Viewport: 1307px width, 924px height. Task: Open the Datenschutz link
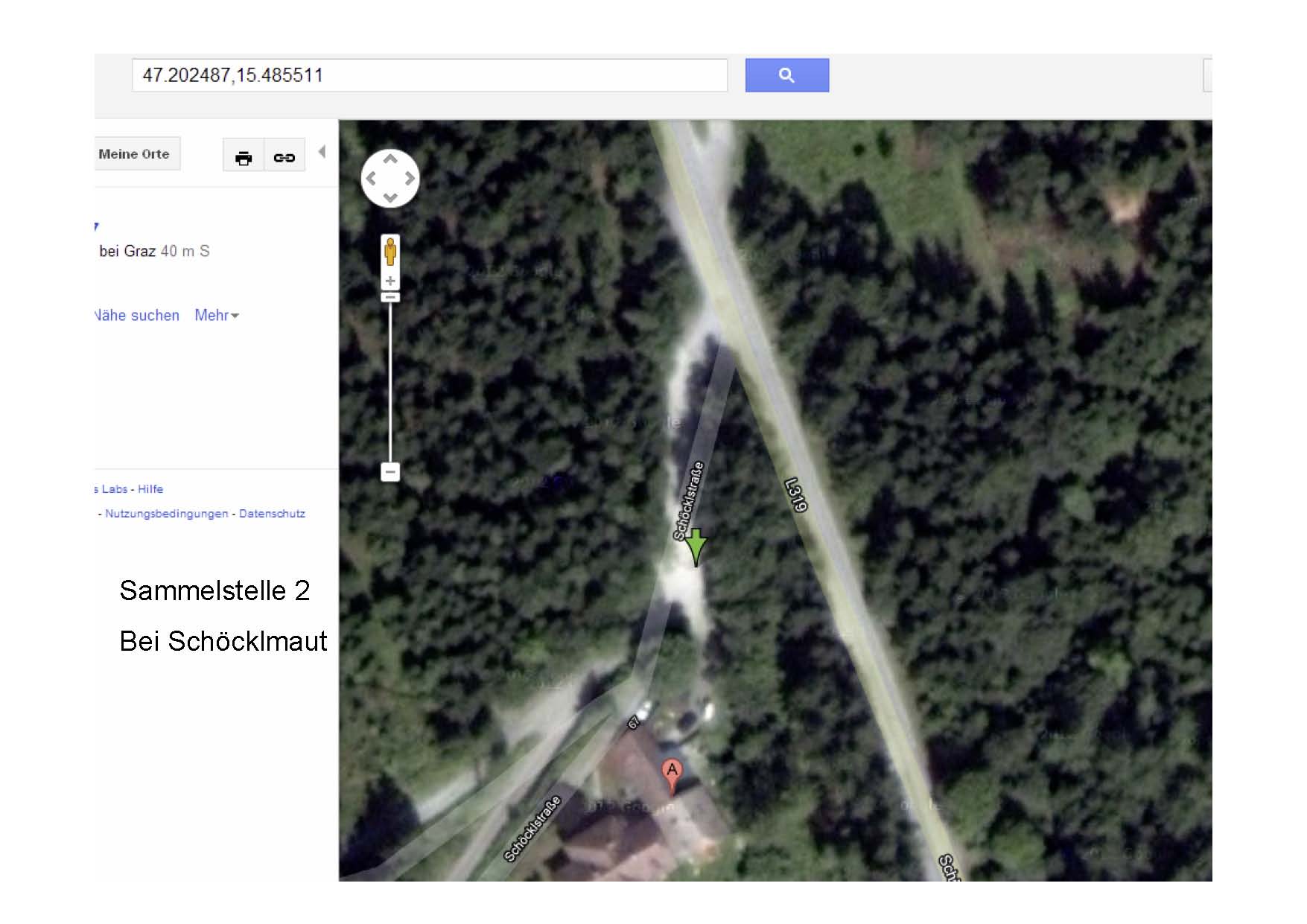point(272,514)
